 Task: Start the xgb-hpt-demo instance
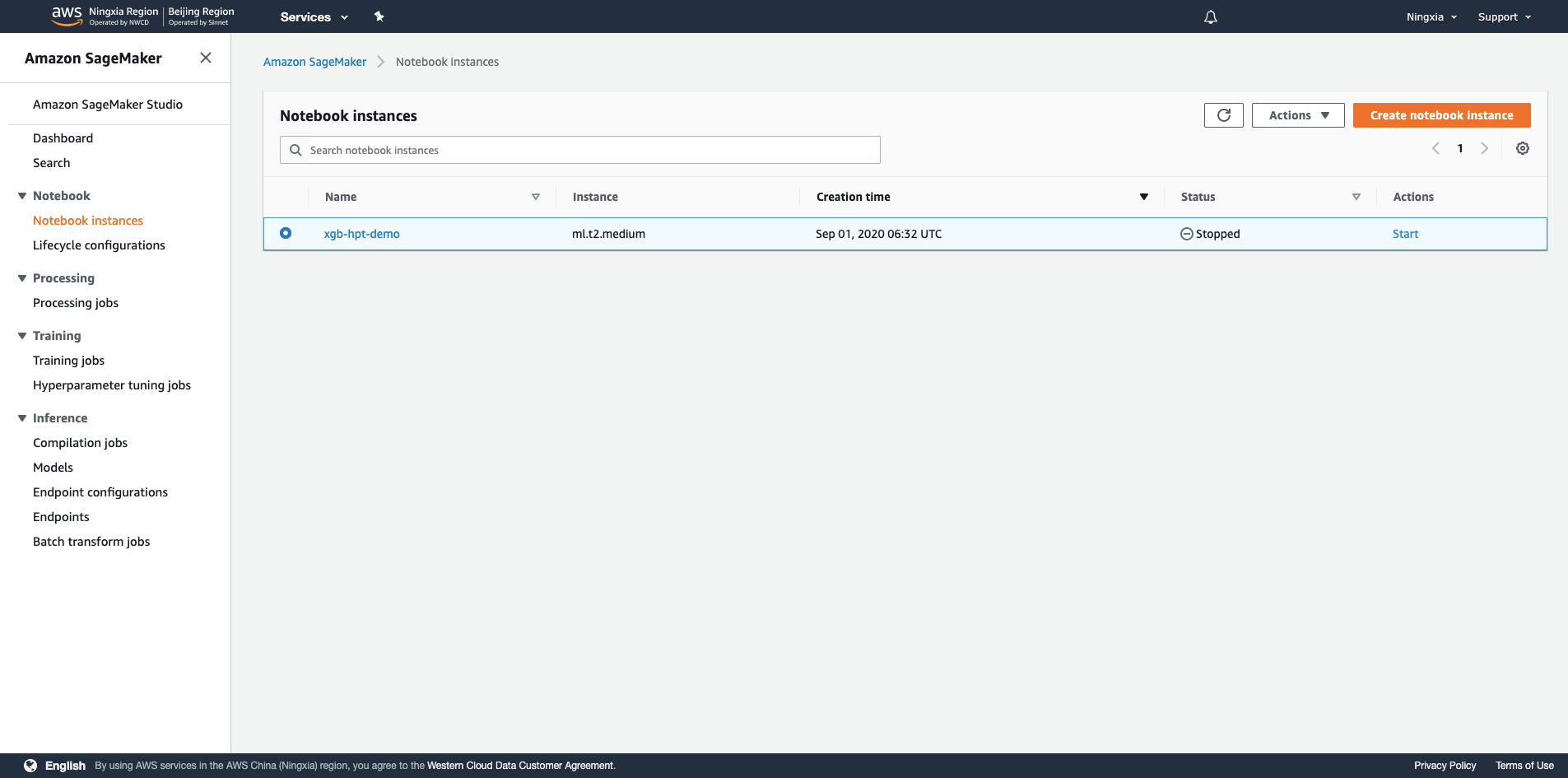[1405, 234]
